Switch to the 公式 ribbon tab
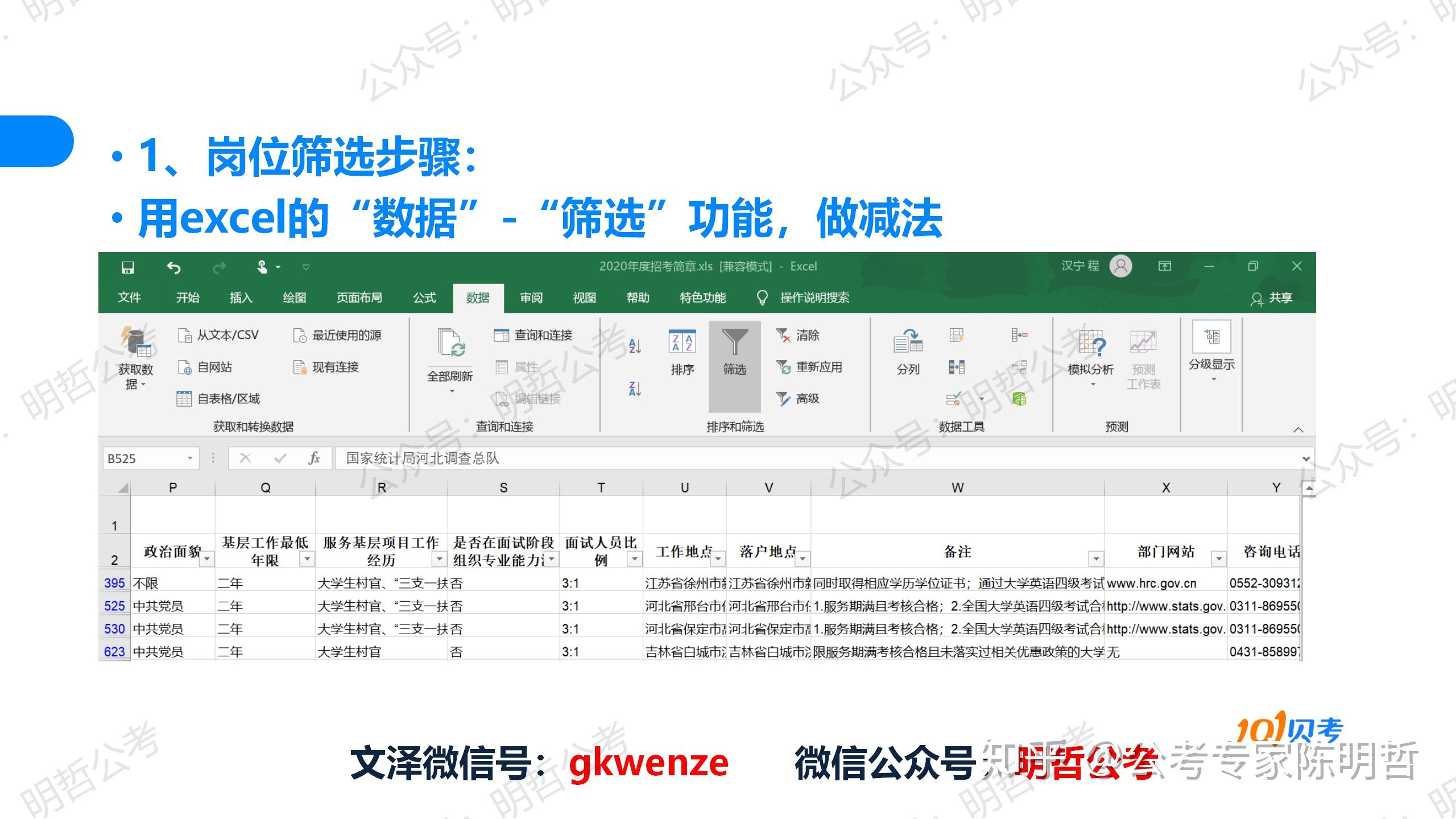Screen dimensions: 1456x819 click(x=424, y=297)
